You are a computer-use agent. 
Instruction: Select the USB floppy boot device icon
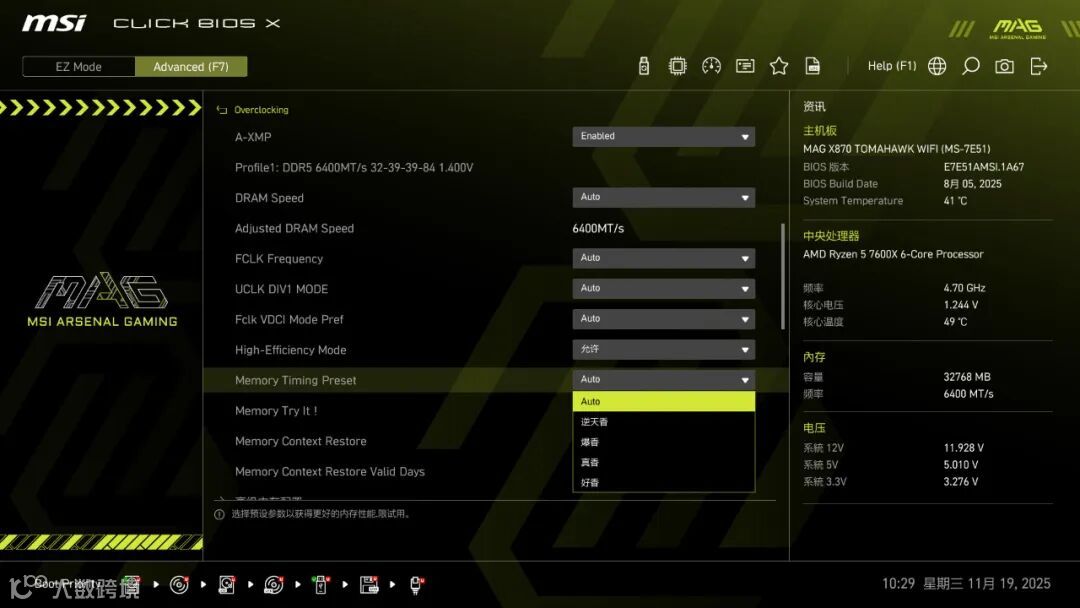coord(368,585)
